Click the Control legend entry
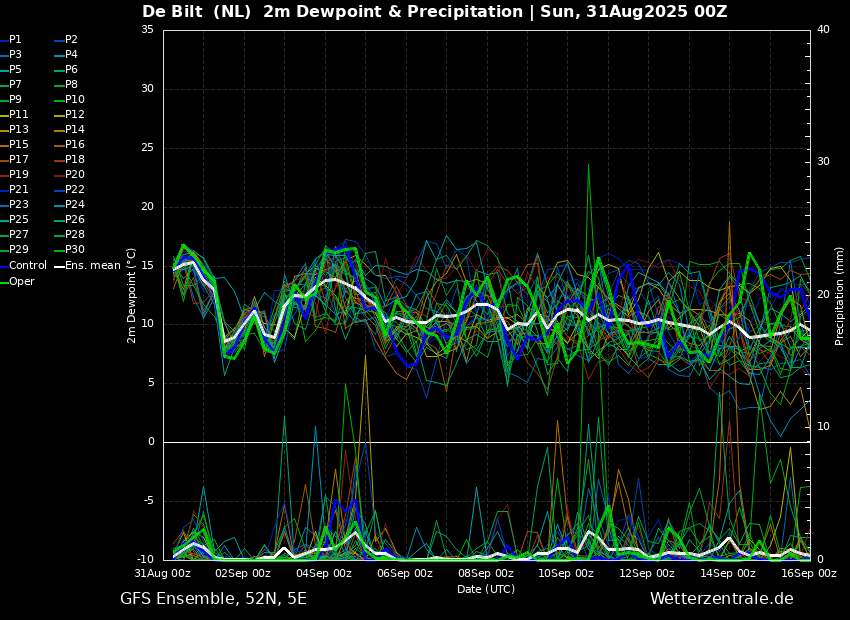850x620 pixels. coord(27,266)
